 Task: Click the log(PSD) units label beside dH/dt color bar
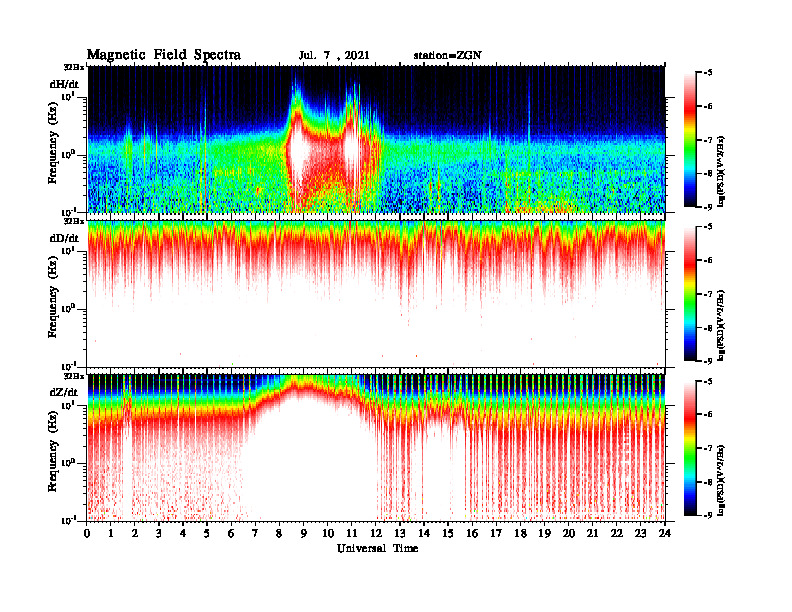[721, 171]
